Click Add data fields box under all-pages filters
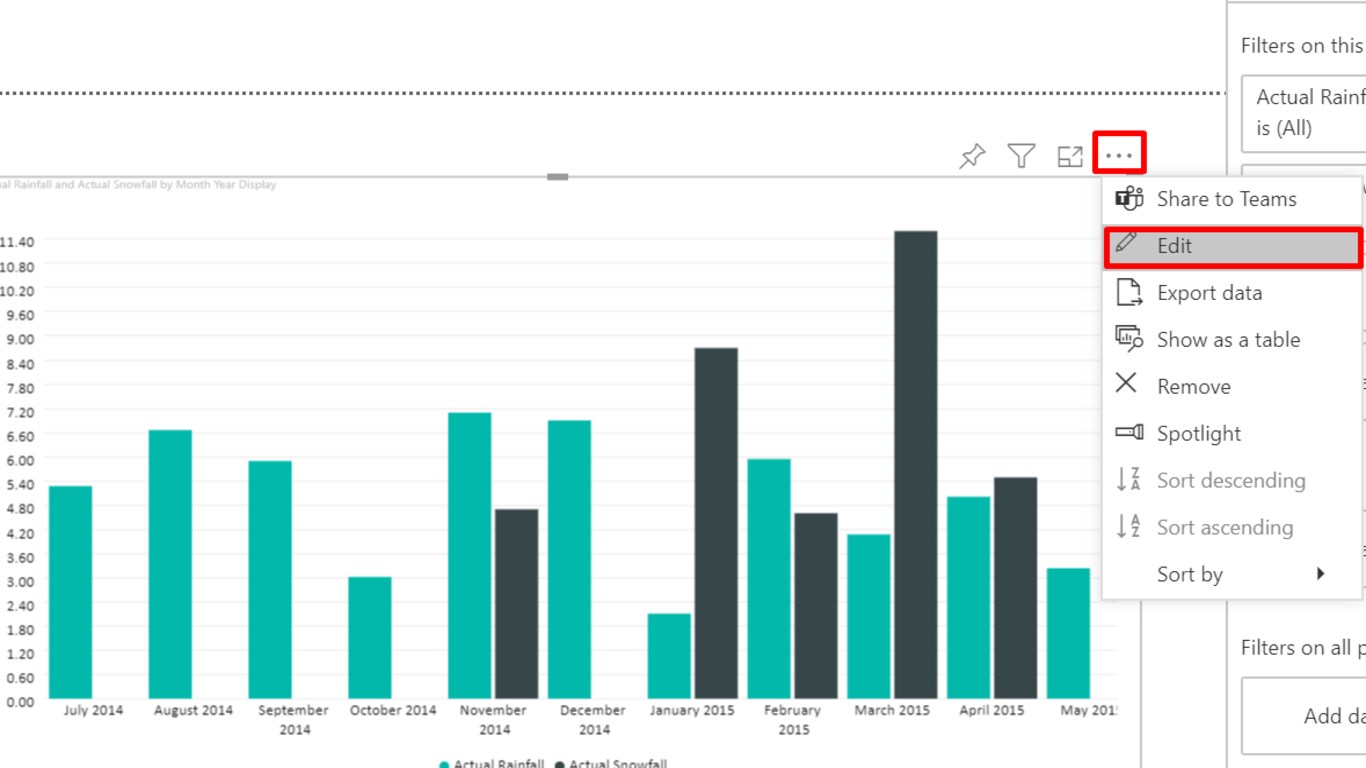This screenshot has width=1366, height=768. [1304, 716]
